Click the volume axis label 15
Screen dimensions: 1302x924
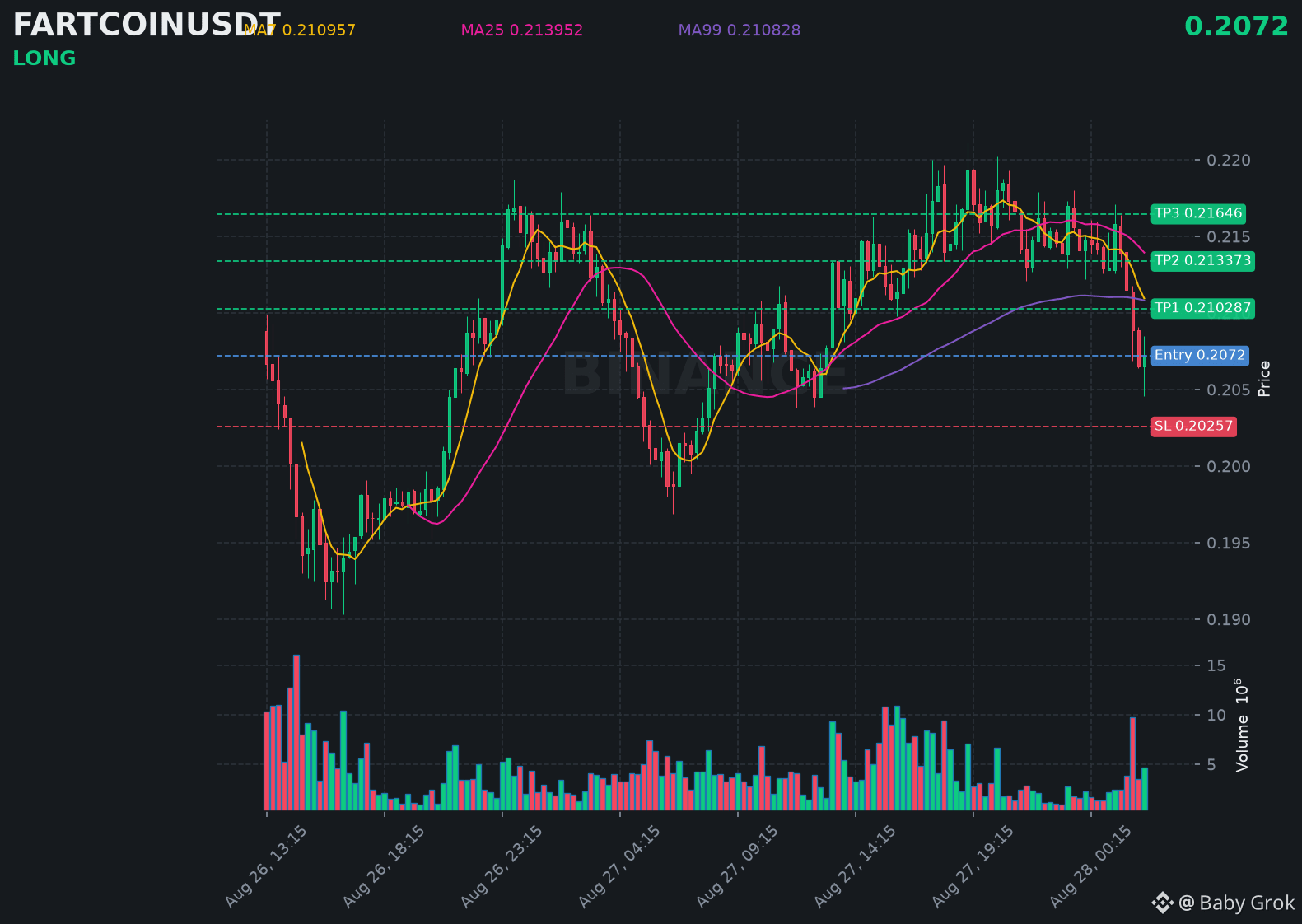point(1216,665)
